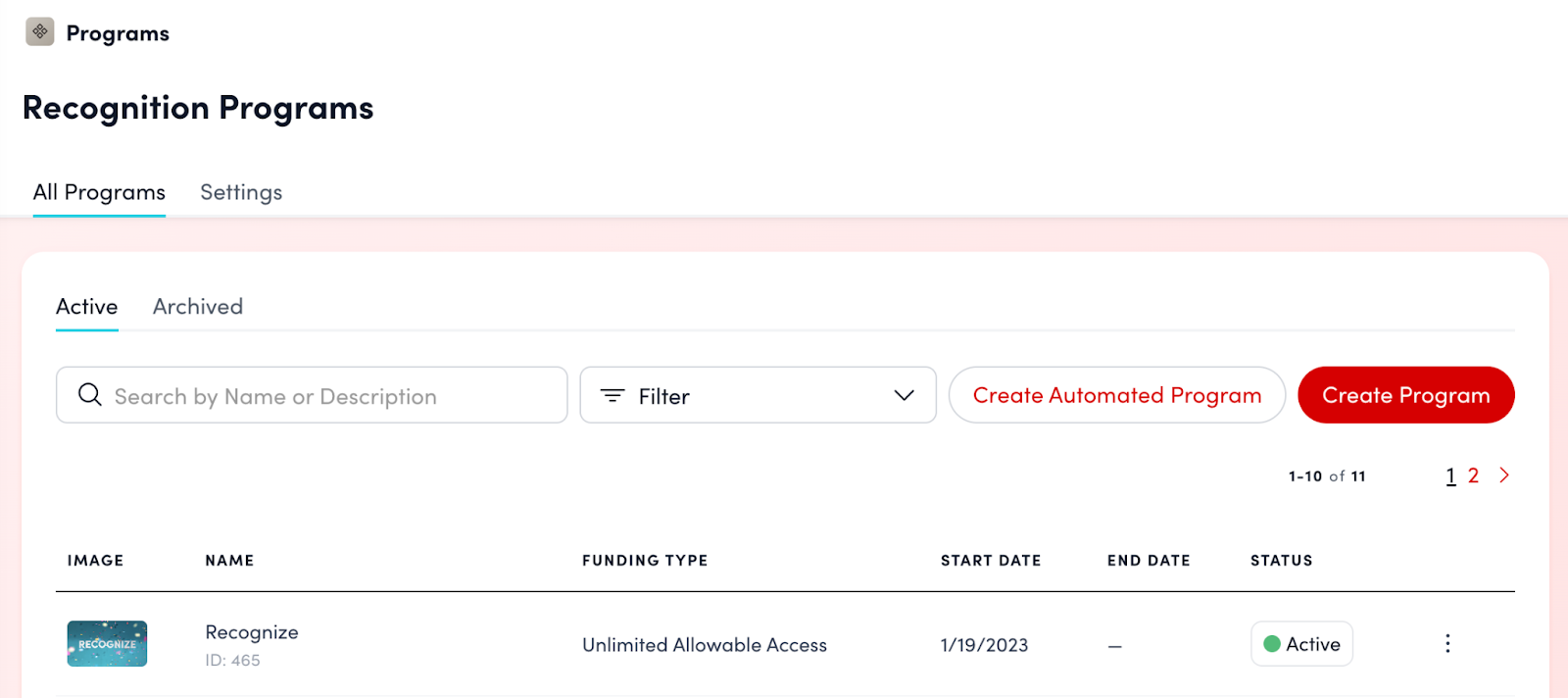Open the Recognize program name
The width and height of the screenshot is (1568, 698).
click(252, 632)
